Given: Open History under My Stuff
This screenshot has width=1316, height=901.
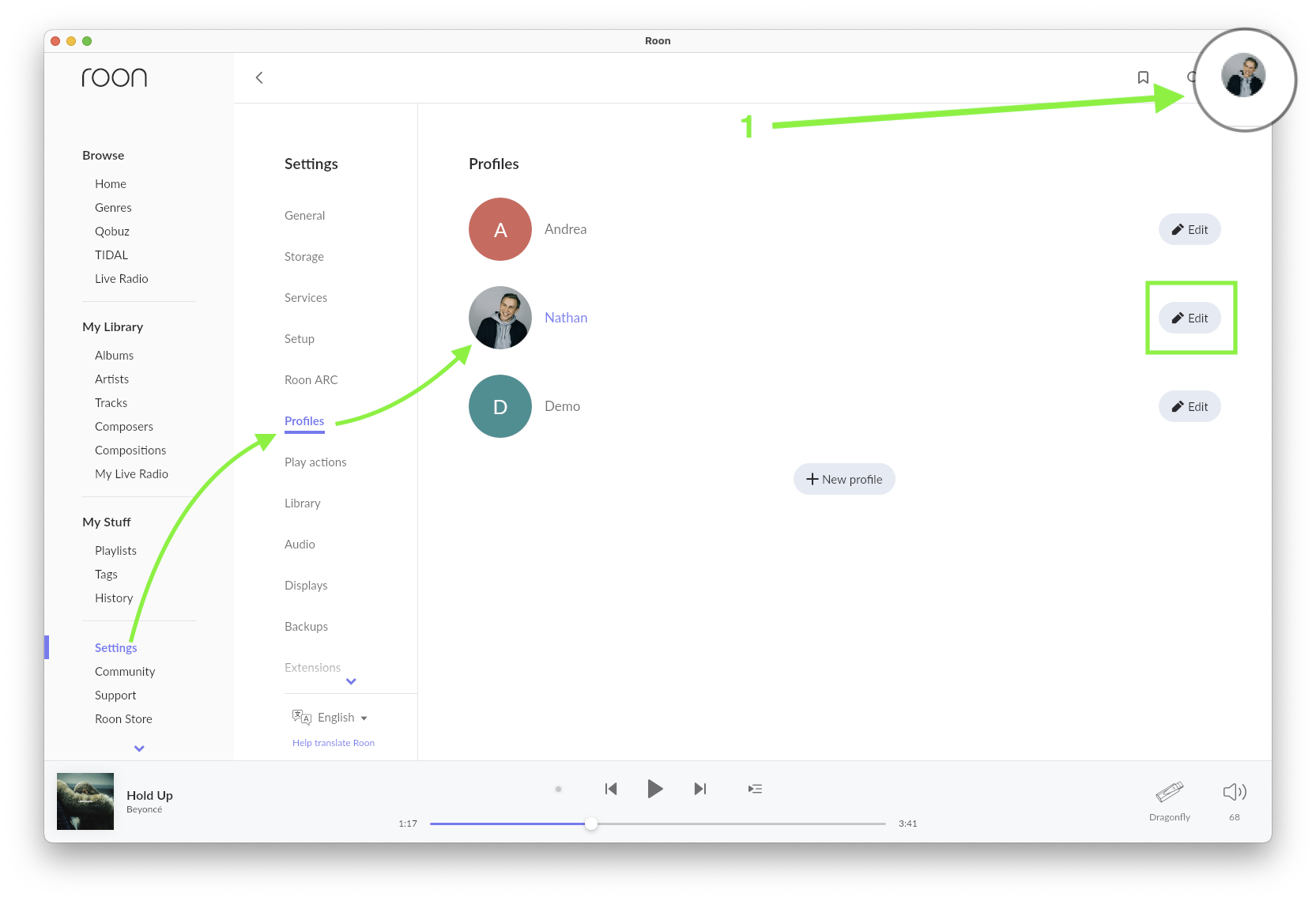Looking at the screenshot, I should (114, 598).
